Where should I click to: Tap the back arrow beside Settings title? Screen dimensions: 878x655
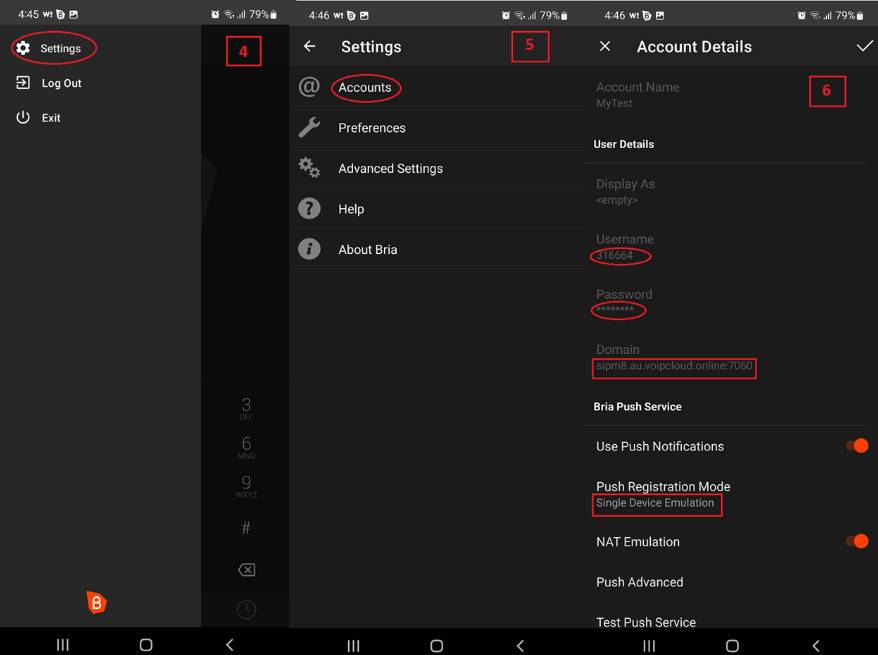click(310, 46)
